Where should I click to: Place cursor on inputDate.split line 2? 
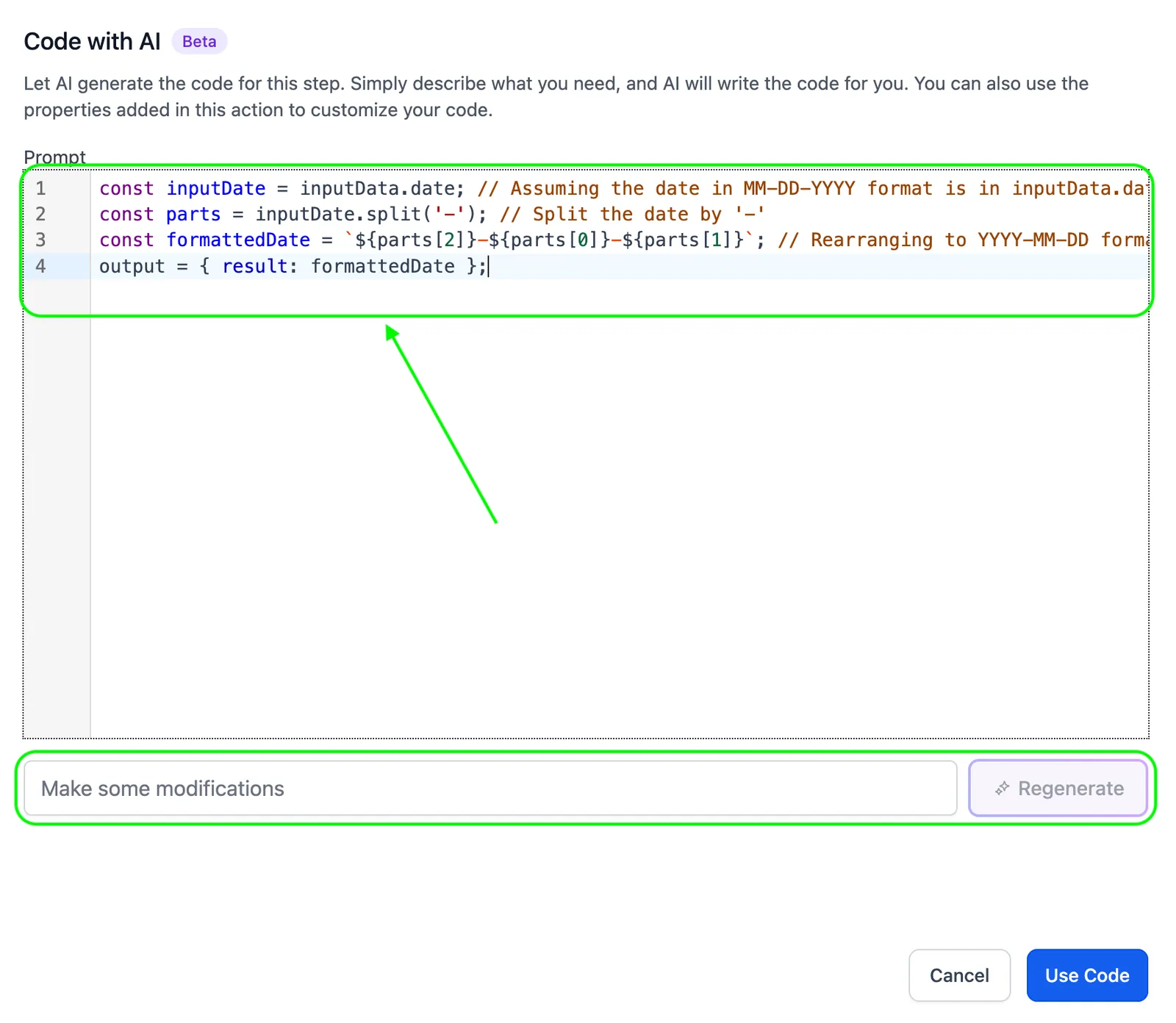(x=432, y=214)
